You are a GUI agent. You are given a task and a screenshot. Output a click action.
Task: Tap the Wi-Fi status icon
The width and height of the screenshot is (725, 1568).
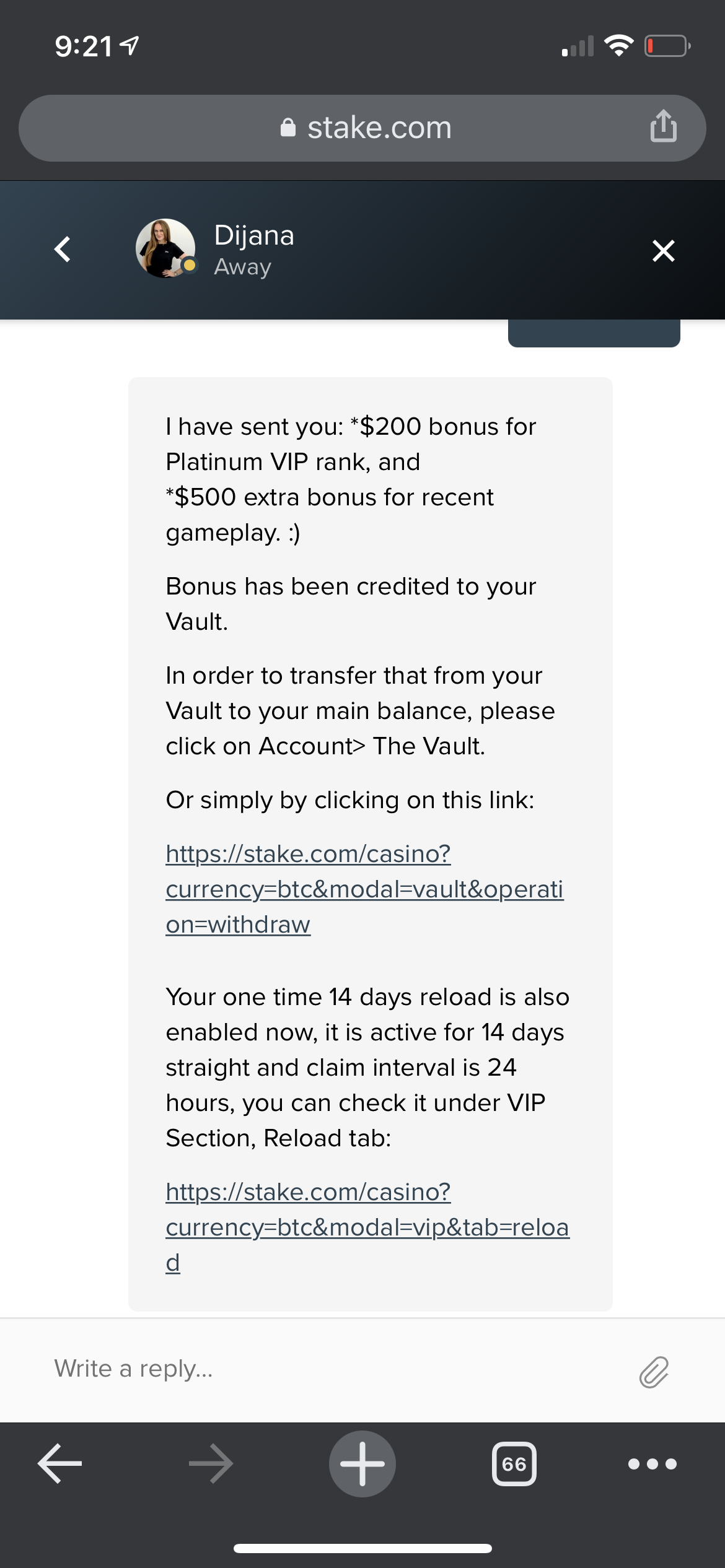coord(618,46)
